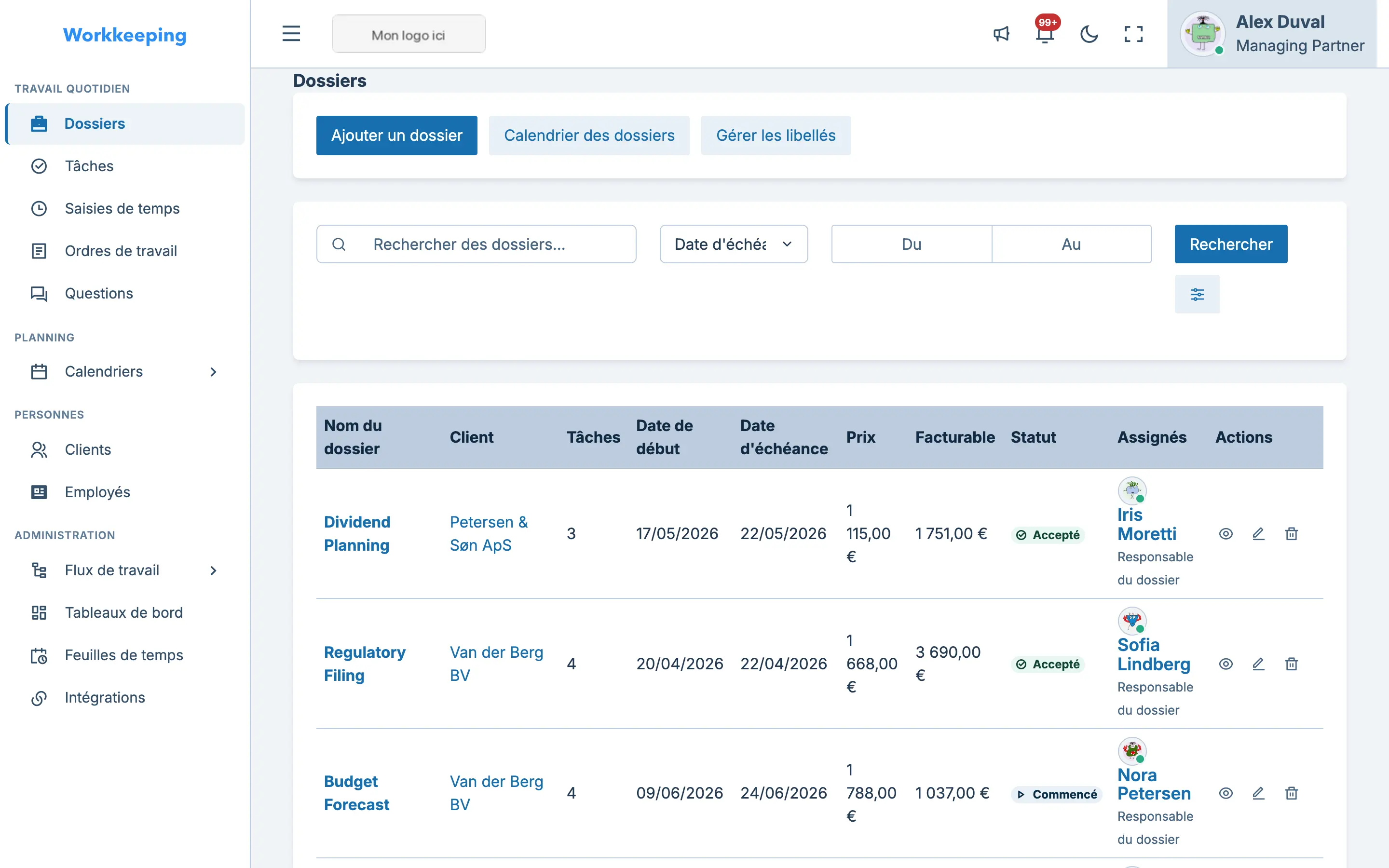Delete Budget Forecast via trash icon
Screen dimensions: 1389x868
1292,793
